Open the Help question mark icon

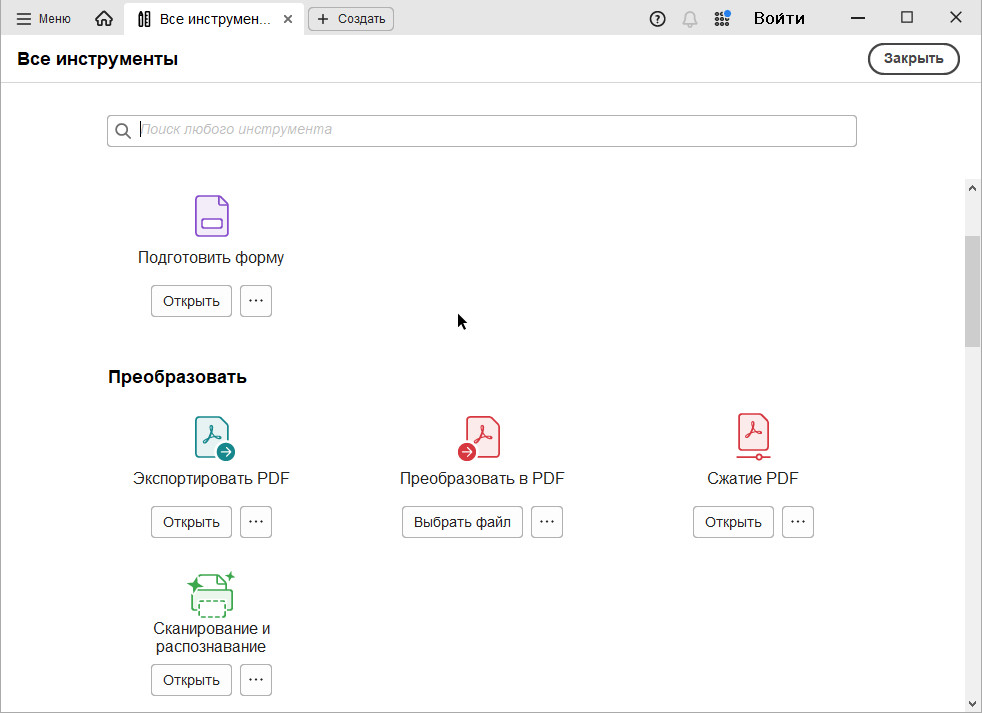[657, 19]
